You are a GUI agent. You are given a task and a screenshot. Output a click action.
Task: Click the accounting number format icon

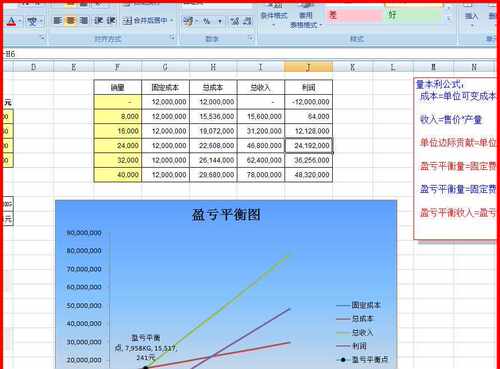(x=188, y=21)
